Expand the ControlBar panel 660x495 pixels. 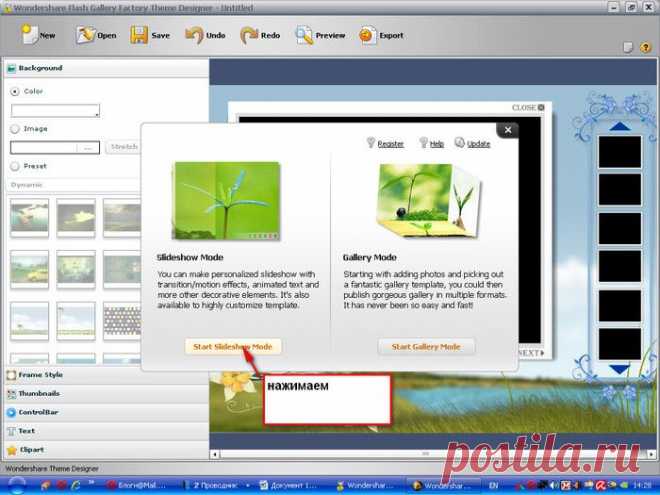(106, 412)
